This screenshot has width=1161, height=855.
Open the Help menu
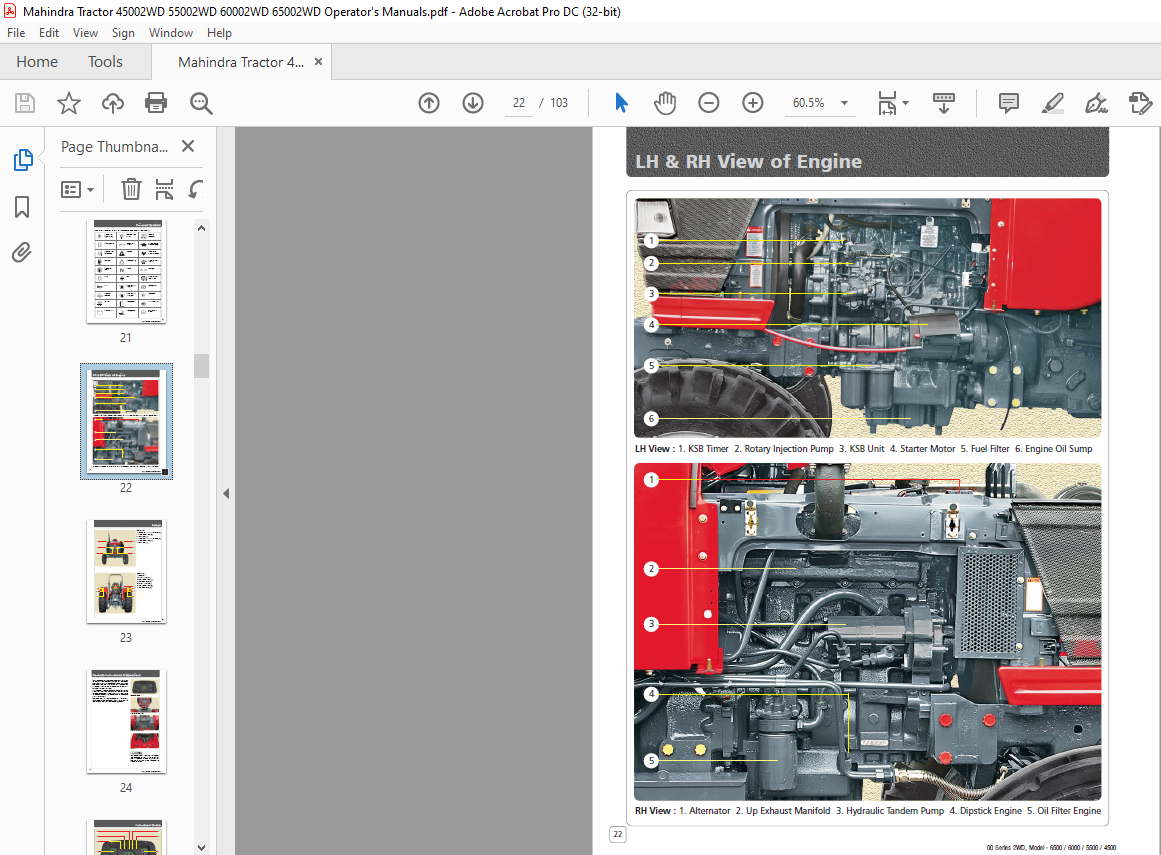[x=219, y=33]
